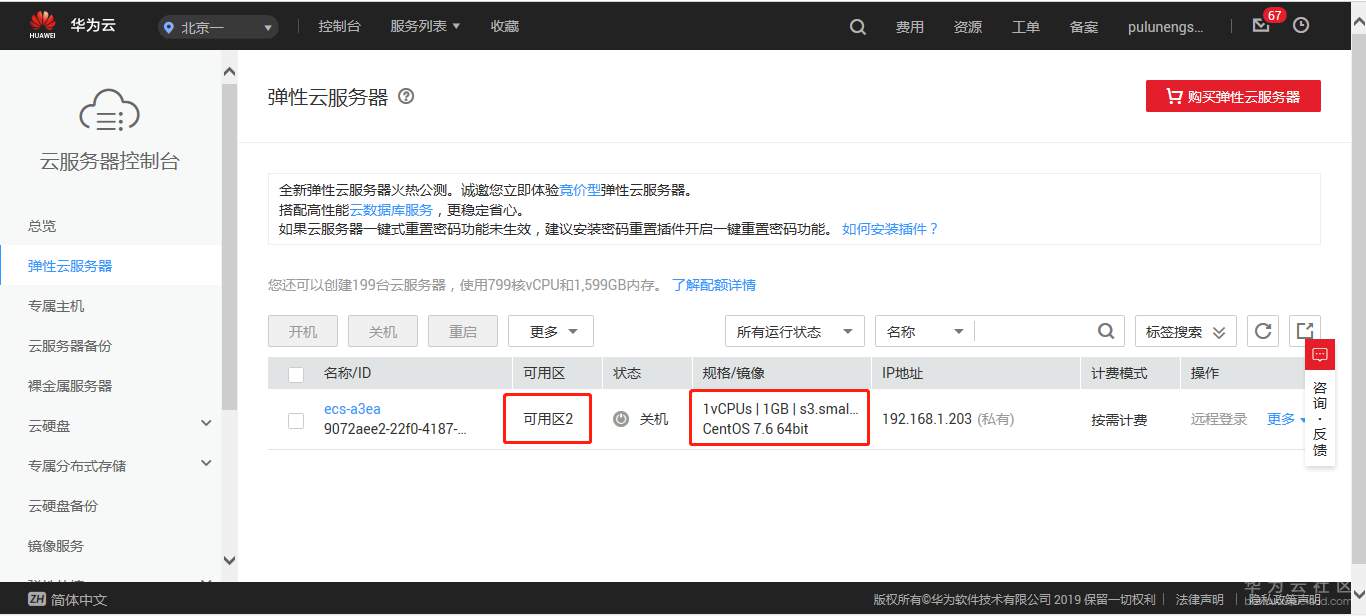The image size is (1366, 616).
Task: Open the 法律声明 footer link
Action: point(1199,599)
